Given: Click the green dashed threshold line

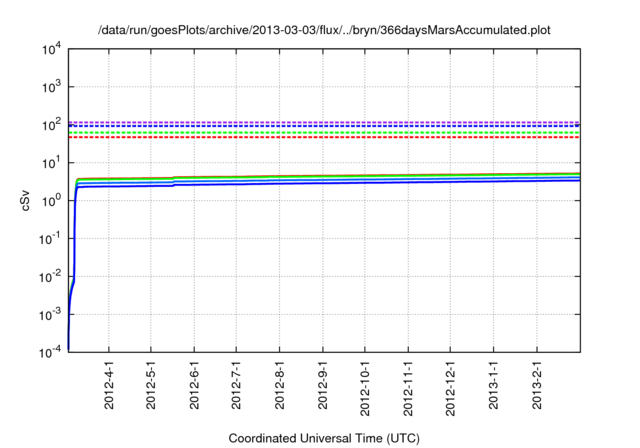Looking at the screenshot, I should click(x=324, y=133).
